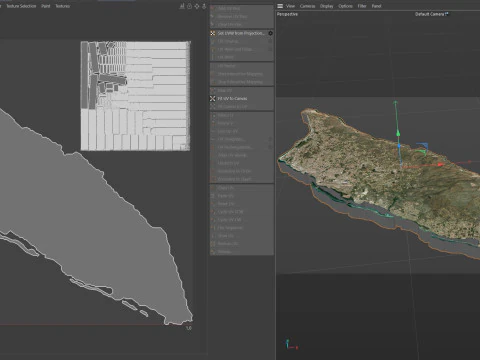The height and width of the screenshot is (360, 480).
Task: Click the Fit UV to Canvas icon
Action: (x=213, y=99)
